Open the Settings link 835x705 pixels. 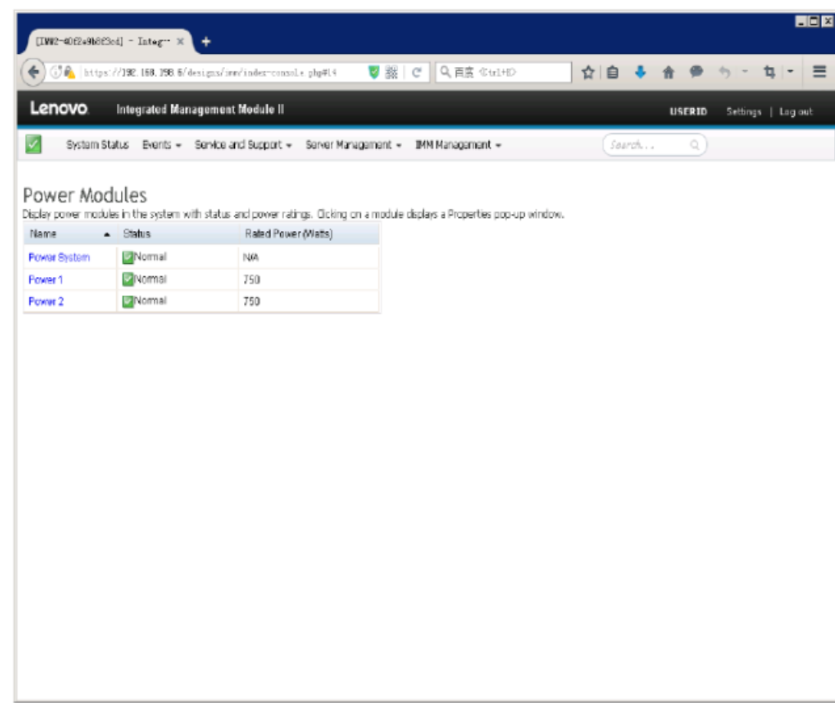point(743,112)
